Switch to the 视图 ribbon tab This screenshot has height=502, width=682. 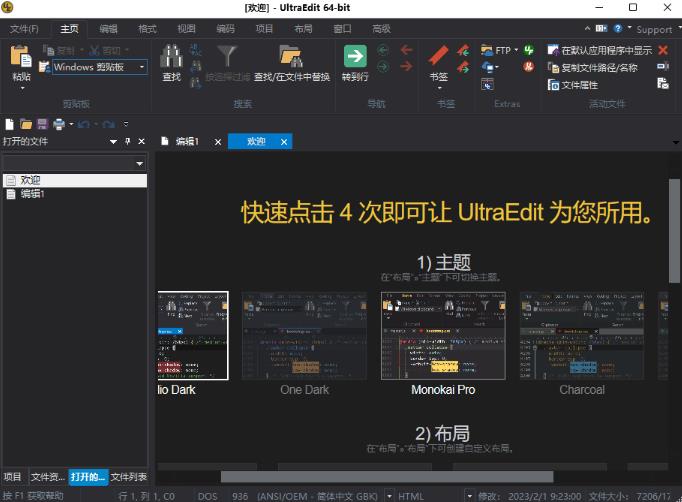click(x=186, y=29)
